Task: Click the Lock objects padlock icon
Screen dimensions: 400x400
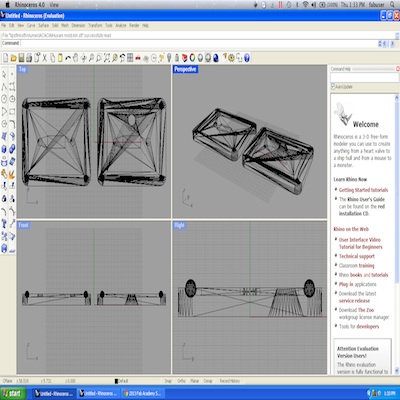Action: [177, 58]
